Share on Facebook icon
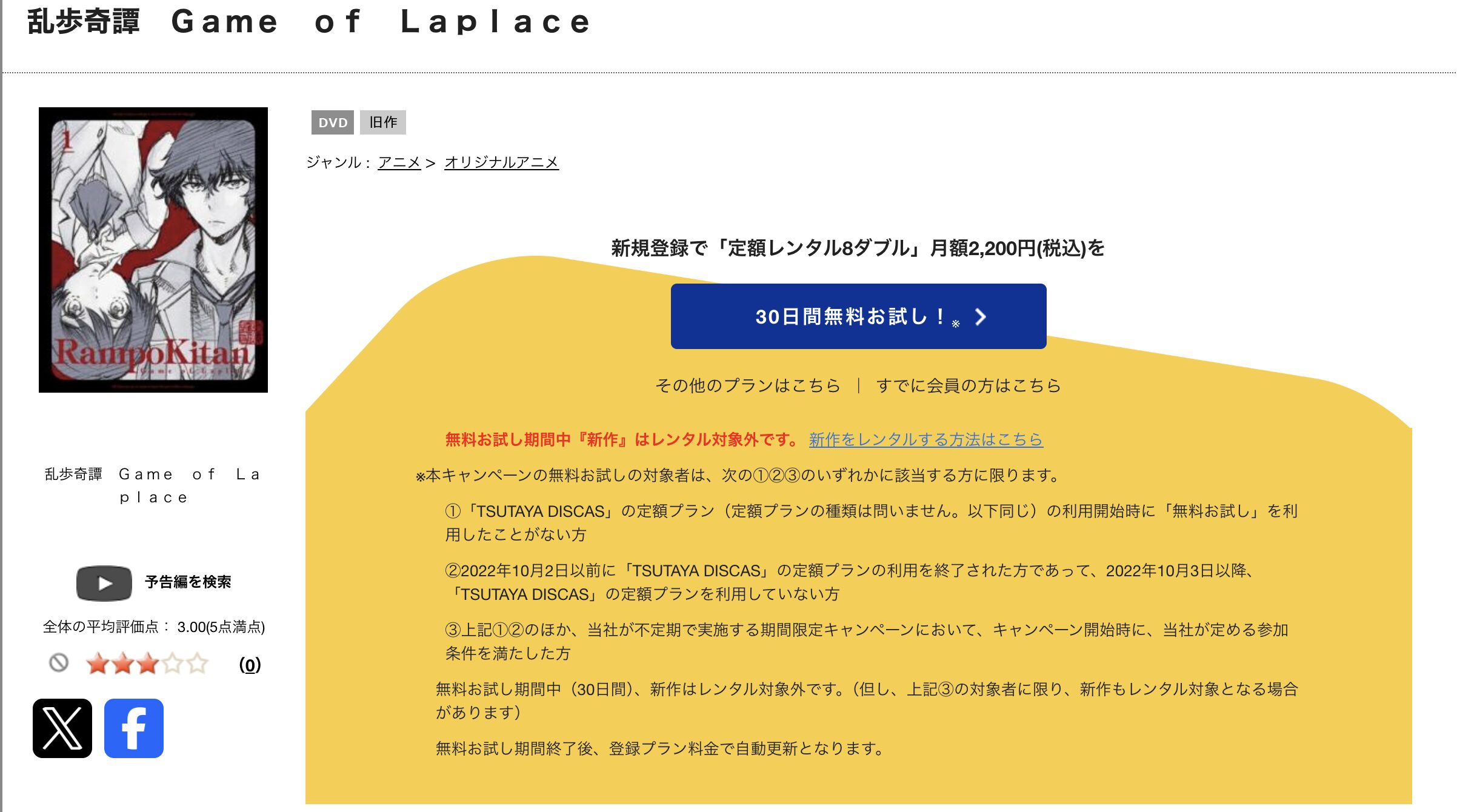The width and height of the screenshot is (1457, 812). click(134, 728)
